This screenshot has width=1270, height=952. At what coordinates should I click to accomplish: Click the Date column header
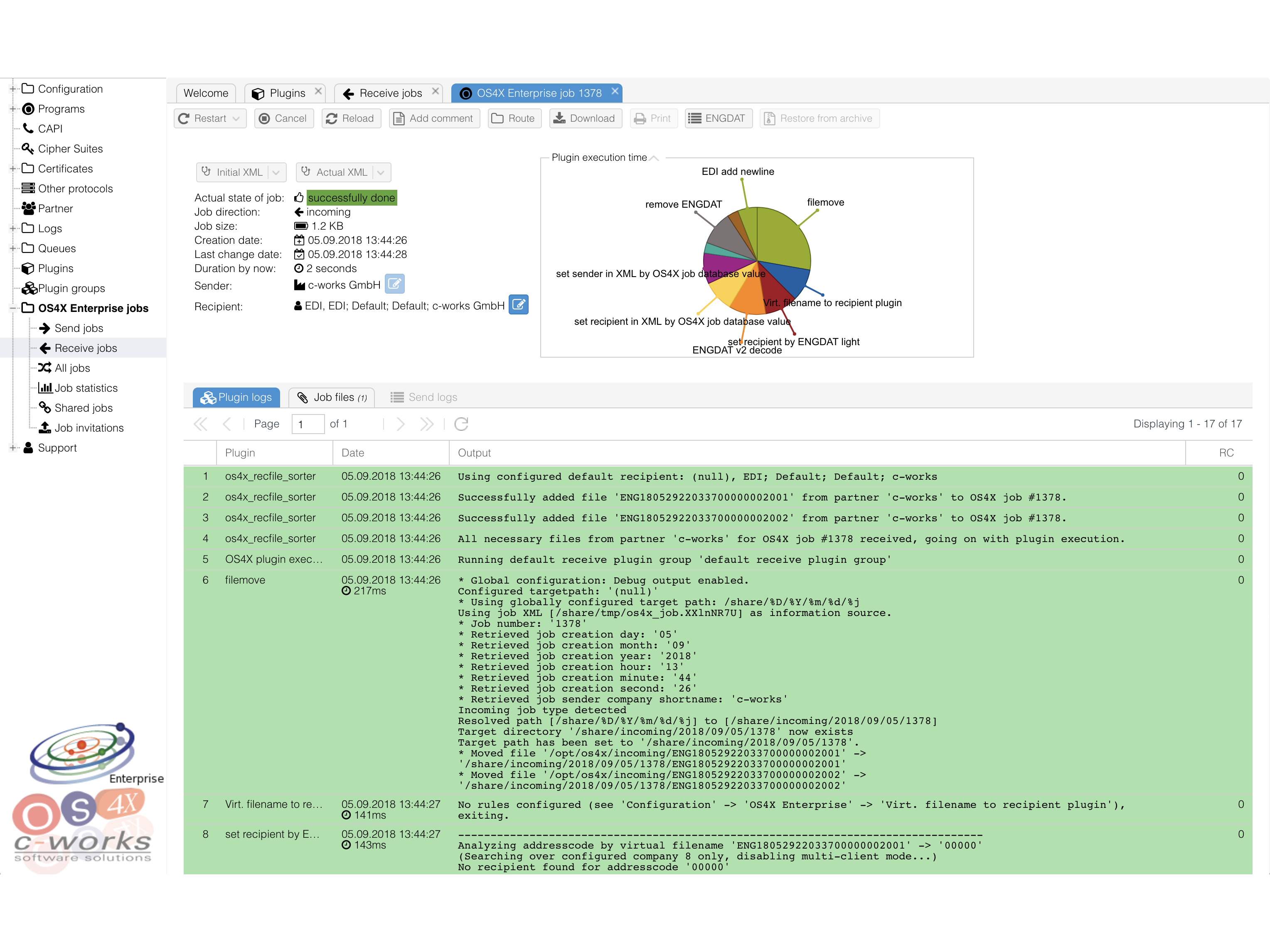tap(391, 453)
